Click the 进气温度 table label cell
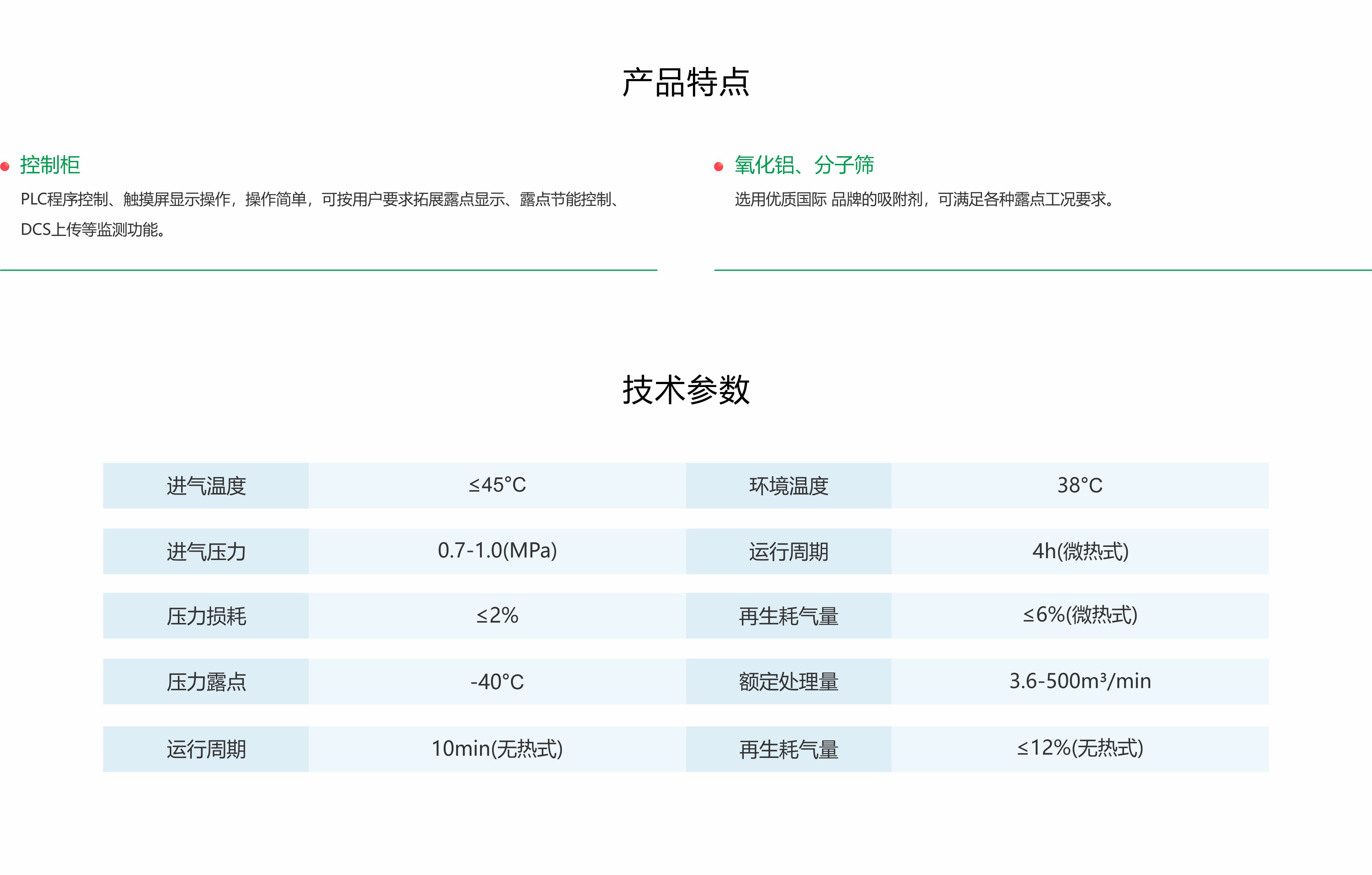Image resolution: width=1372 pixels, height=875 pixels. [206, 486]
